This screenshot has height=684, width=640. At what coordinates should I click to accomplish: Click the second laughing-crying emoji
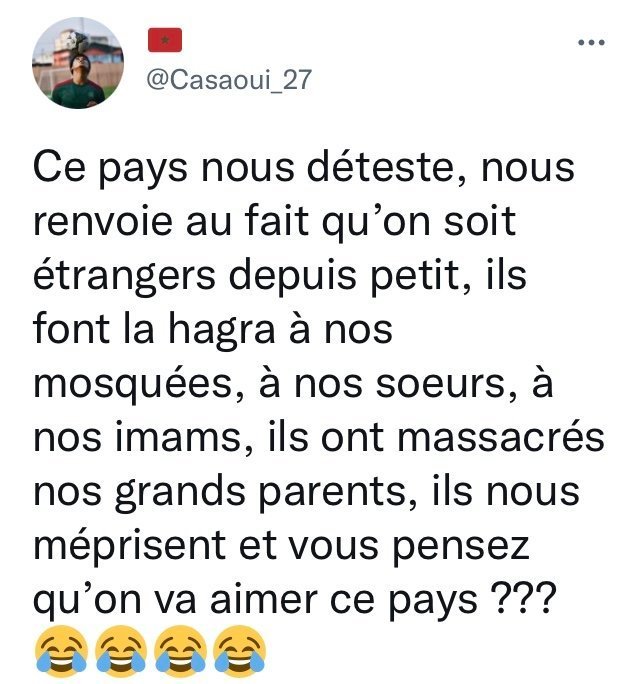[121, 651]
